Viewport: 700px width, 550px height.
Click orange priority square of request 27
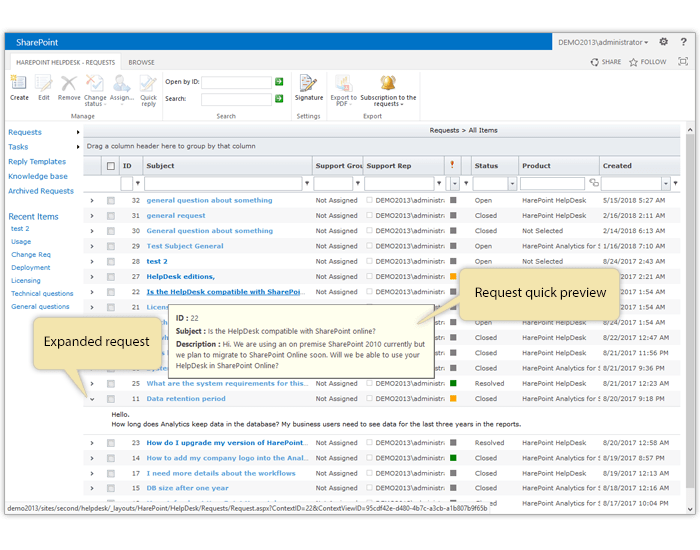click(453, 276)
